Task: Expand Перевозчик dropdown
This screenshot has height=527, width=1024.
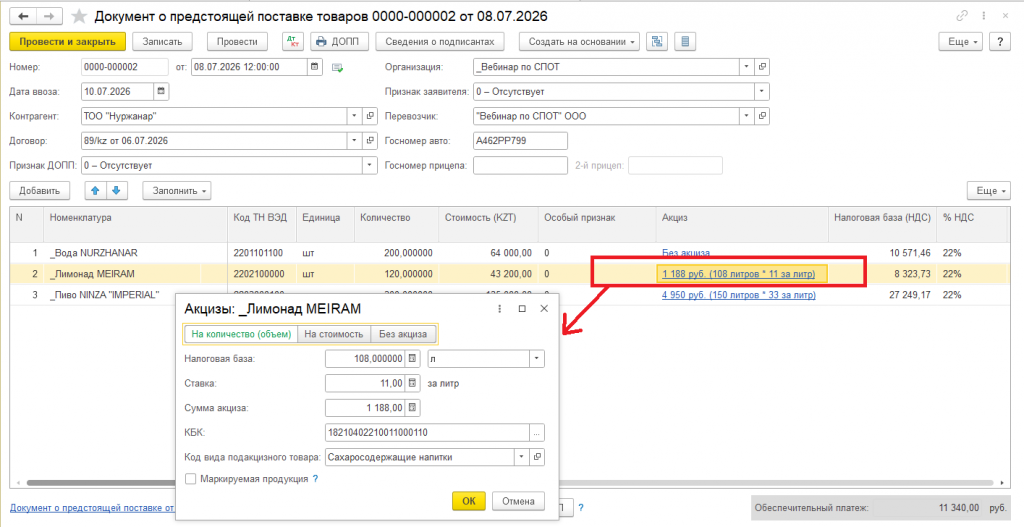Action: [747, 116]
